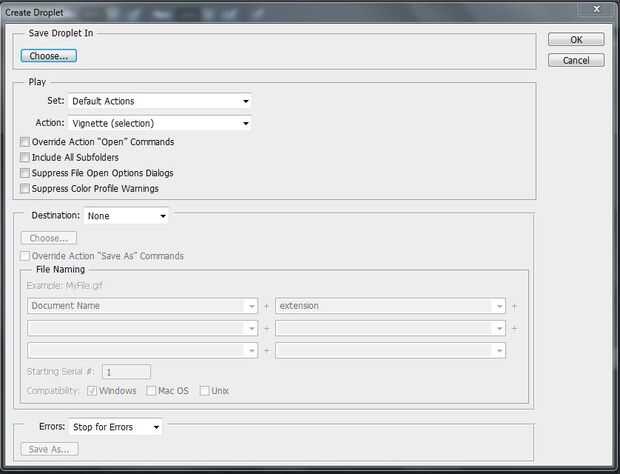The width and height of the screenshot is (620, 474).
Task: Open the Action dropdown showing Vignette (selection)
Action: pyautogui.click(x=160, y=123)
